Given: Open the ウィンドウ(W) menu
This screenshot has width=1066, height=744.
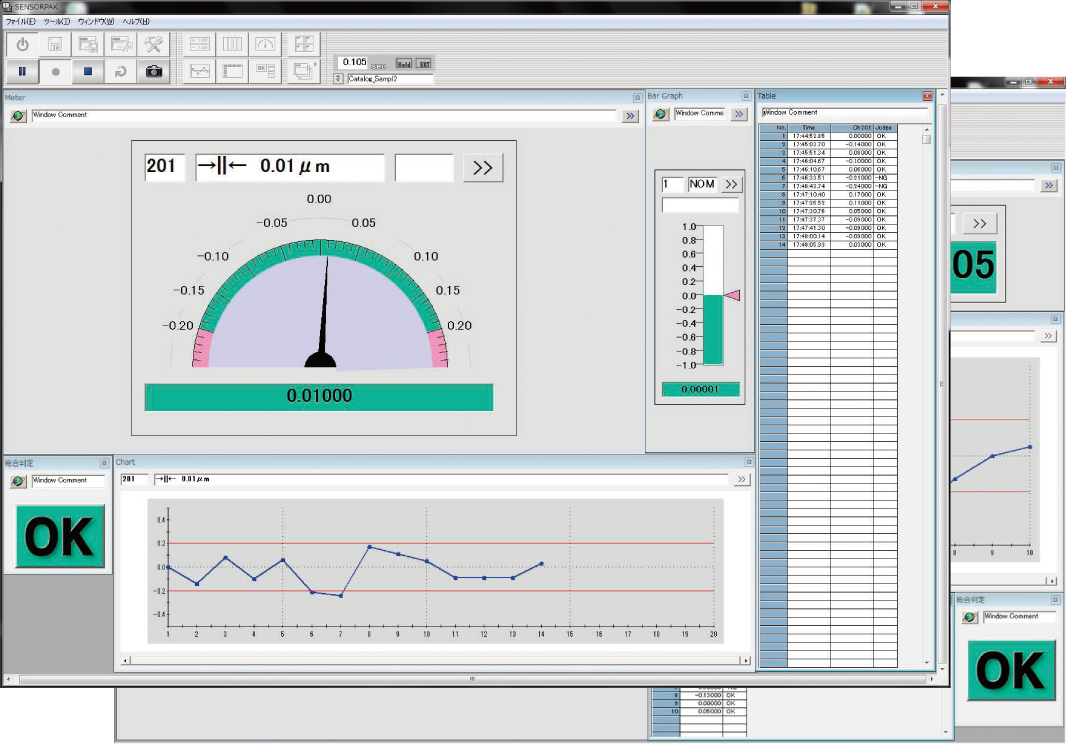Looking at the screenshot, I should pyautogui.click(x=96, y=22).
